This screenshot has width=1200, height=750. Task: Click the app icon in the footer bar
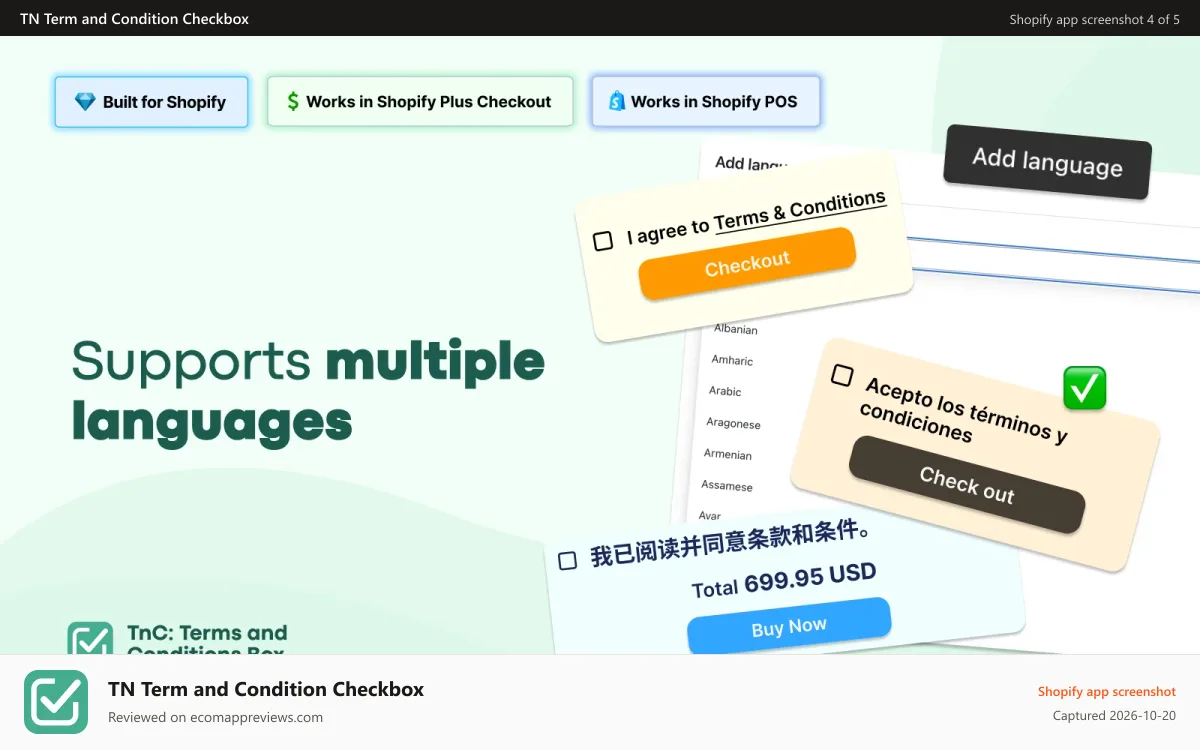click(x=56, y=702)
